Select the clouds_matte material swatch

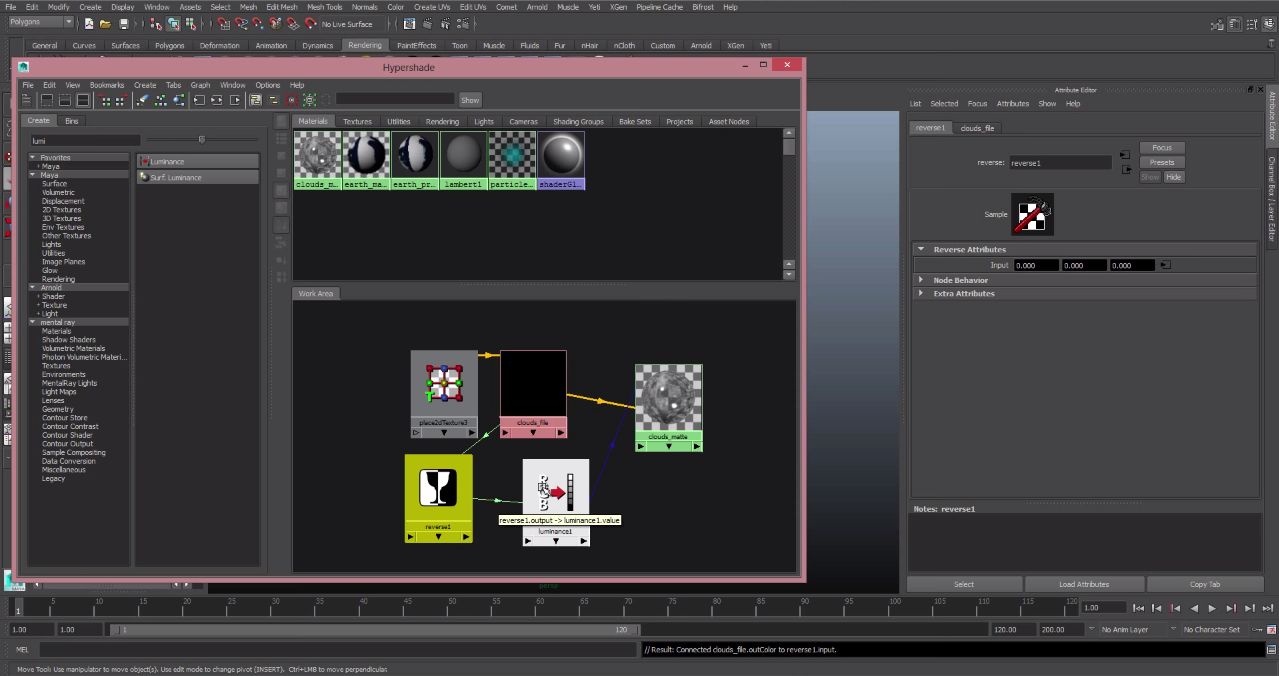[318, 160]
